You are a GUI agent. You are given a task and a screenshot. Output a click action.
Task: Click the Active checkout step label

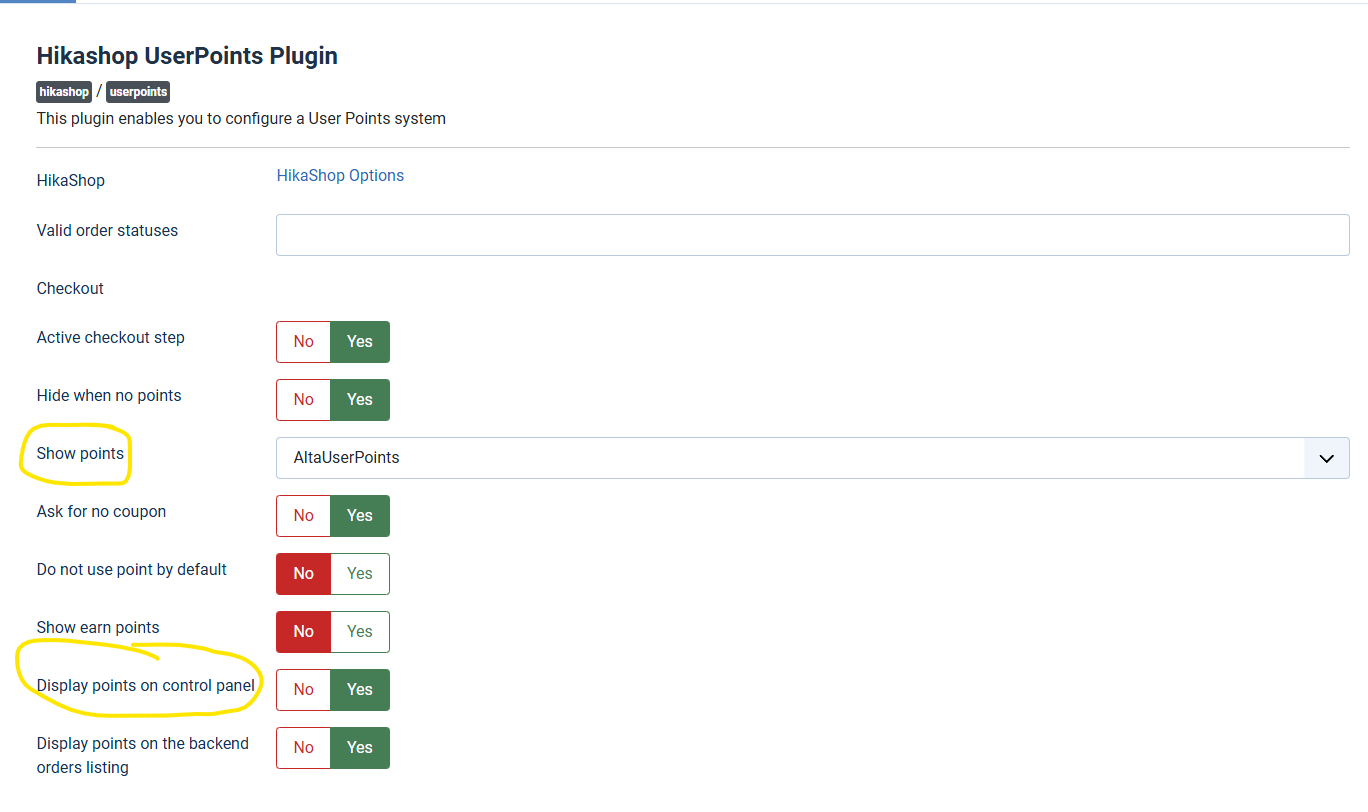click(111, 338)
